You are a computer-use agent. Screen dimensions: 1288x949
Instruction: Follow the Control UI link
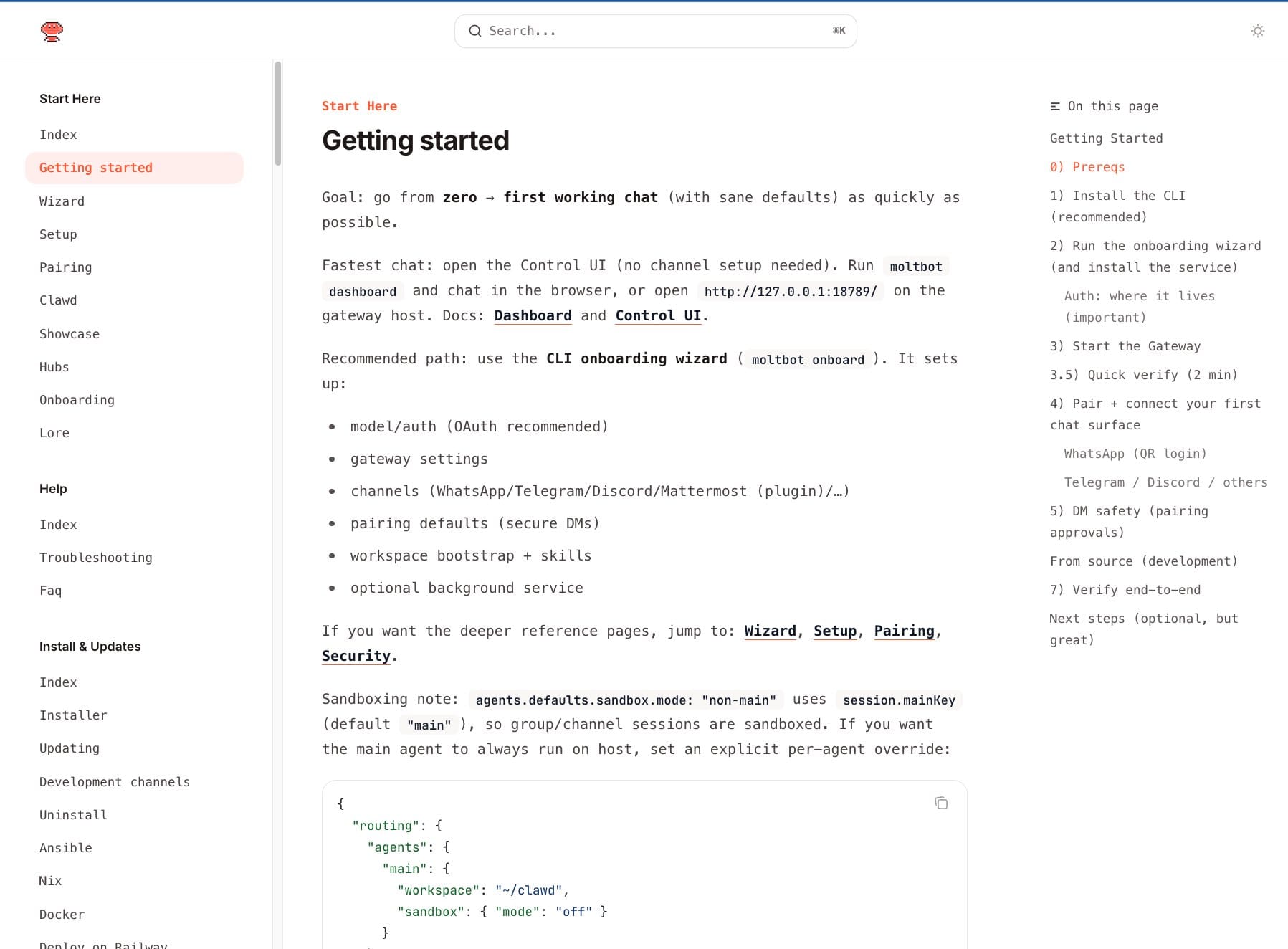pyautogui.click(x=658, y=315)
